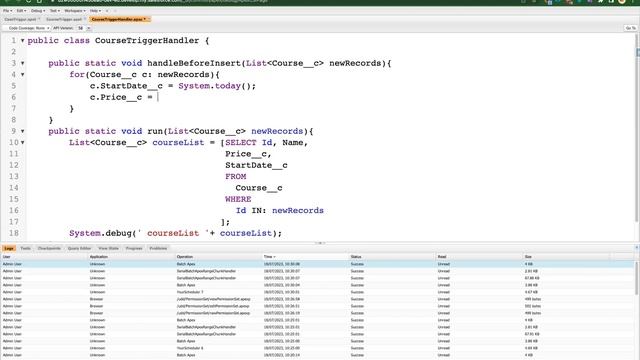
Task: Open the Workspace menu
Action: click(75, 11)
